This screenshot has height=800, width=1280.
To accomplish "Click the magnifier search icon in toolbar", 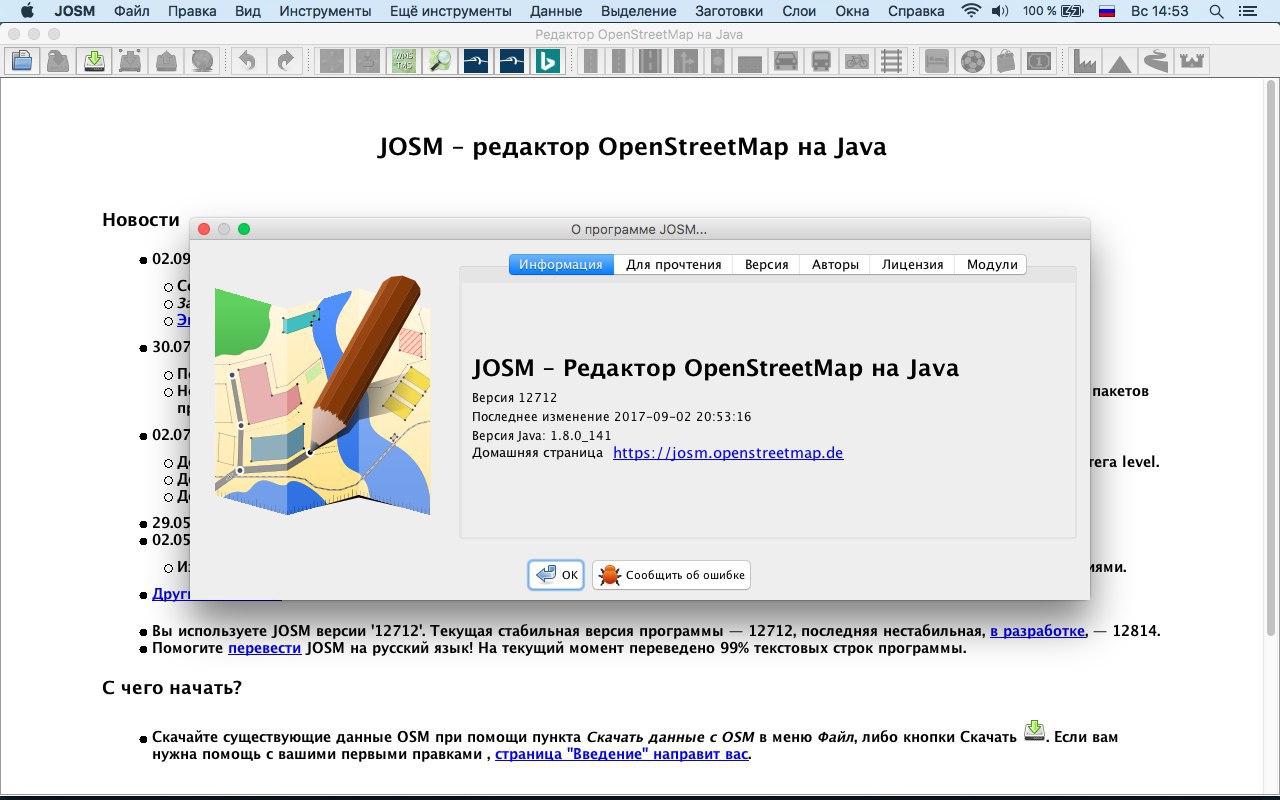I will click(440, 60).
